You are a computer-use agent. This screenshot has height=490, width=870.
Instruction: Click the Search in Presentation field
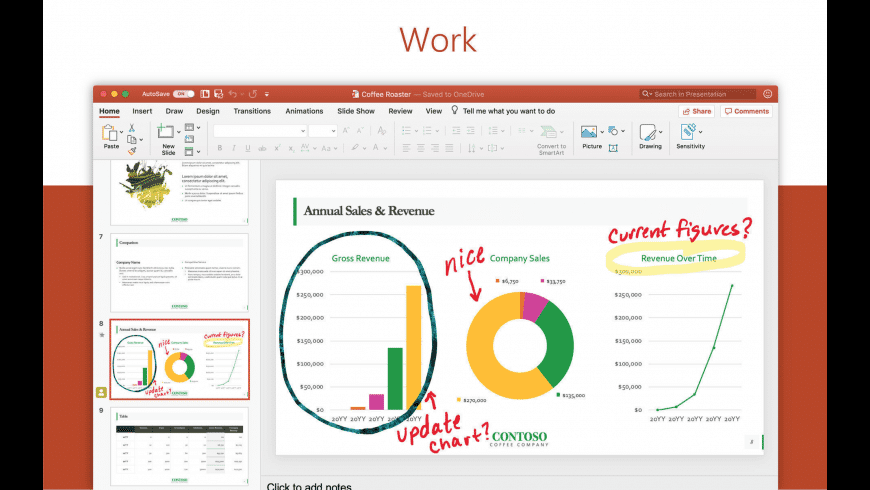click(697, 94)
